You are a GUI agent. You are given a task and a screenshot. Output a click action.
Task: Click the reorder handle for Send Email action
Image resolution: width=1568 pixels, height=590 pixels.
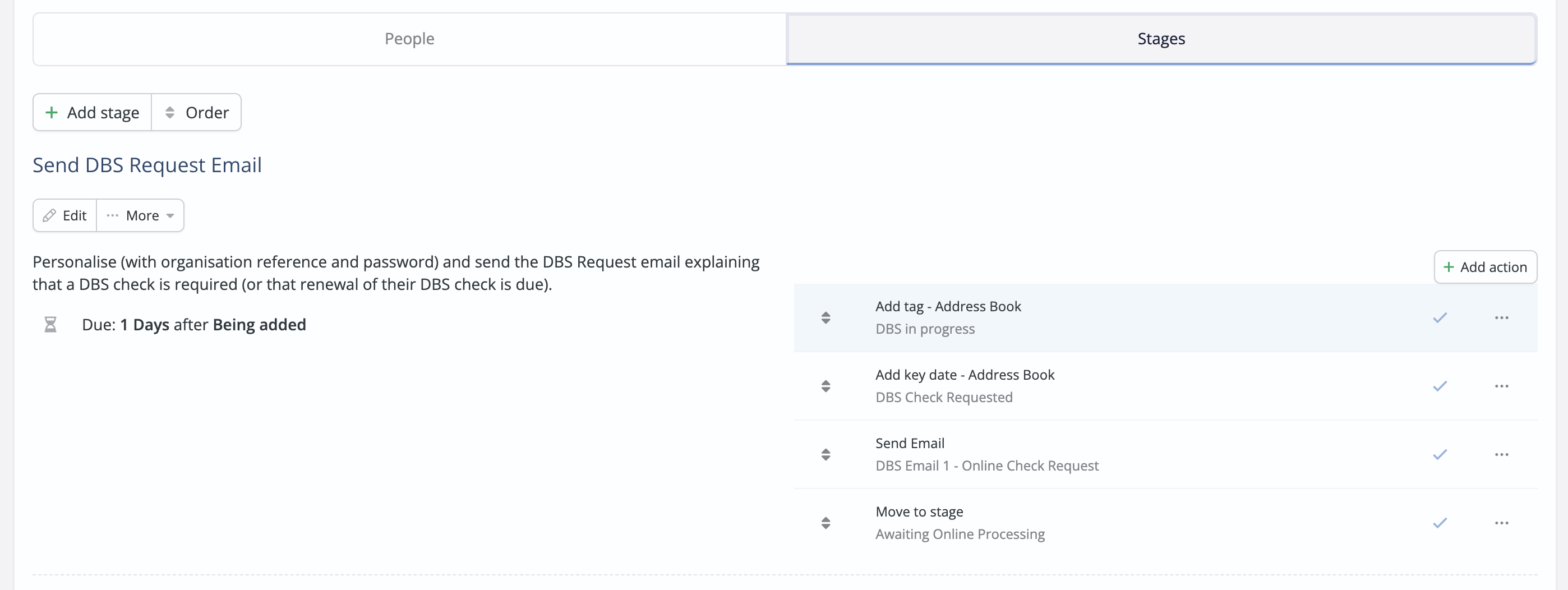[x=826, y=454]
